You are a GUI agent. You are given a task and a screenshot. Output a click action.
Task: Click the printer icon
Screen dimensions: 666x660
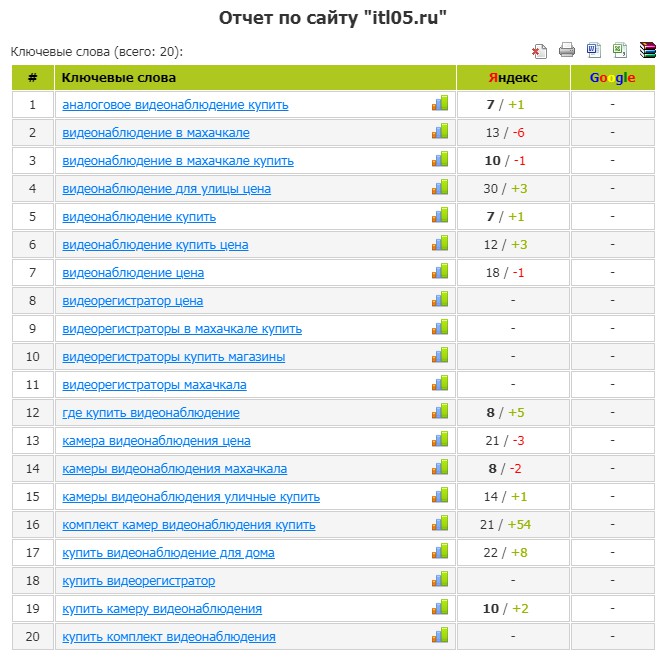pyautogui.click(x=567, y=50)
